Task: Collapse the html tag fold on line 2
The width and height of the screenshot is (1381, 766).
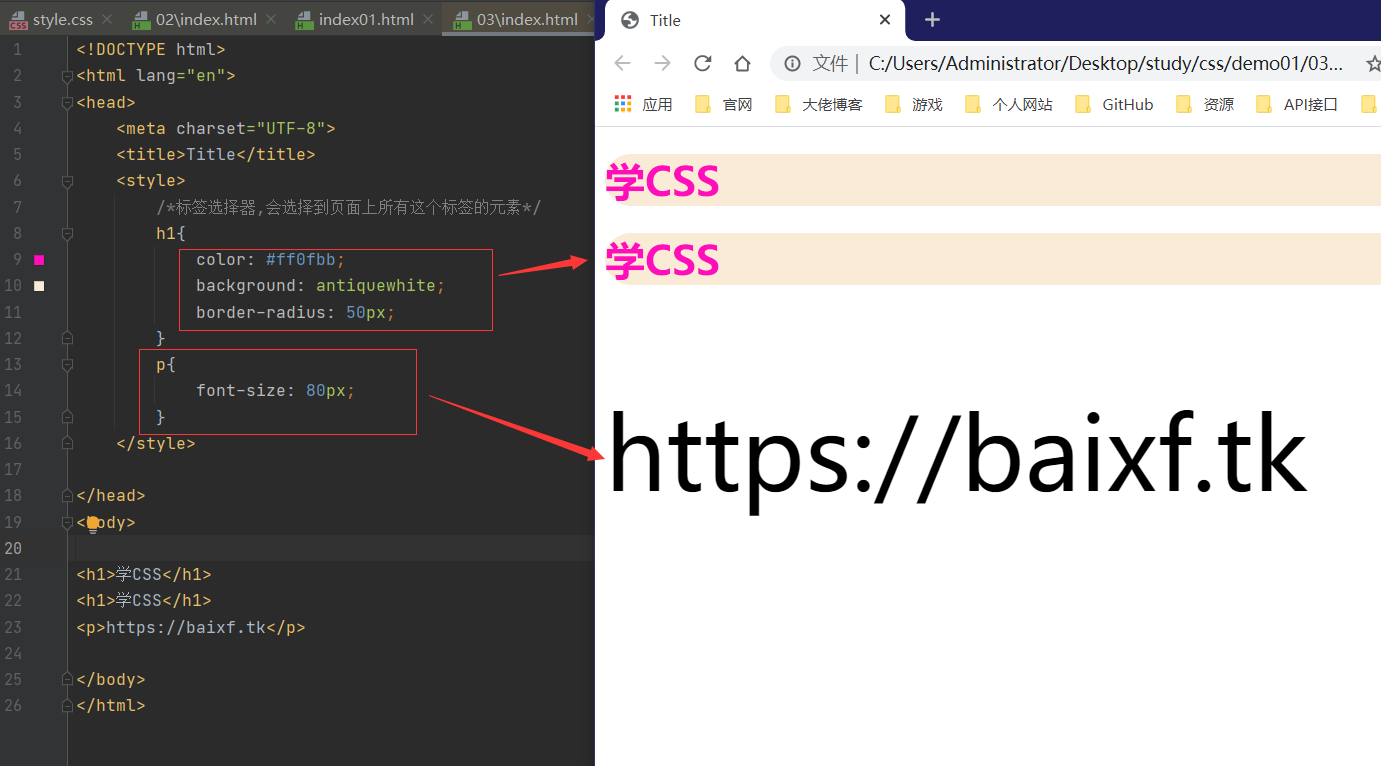Action: click(67, 76)
